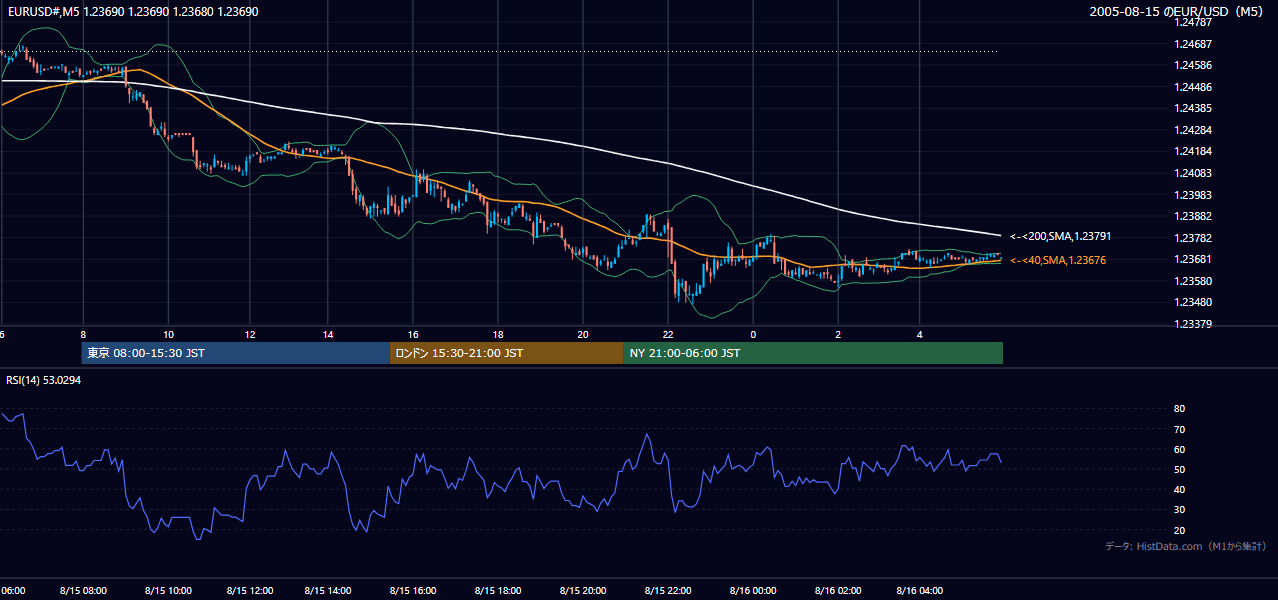Click the 8/15 12:00 time label
1278x600 pixels.
(x=251, y=591)
